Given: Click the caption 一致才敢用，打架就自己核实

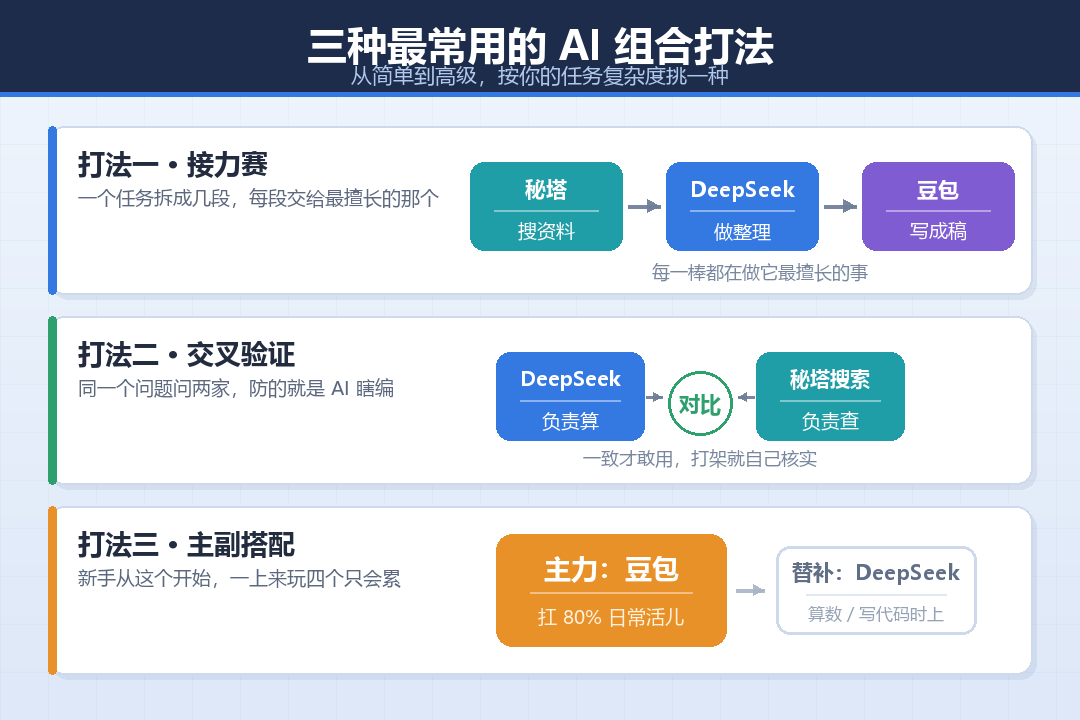Looking at the screenshot, I should click(x=700, y=459).
